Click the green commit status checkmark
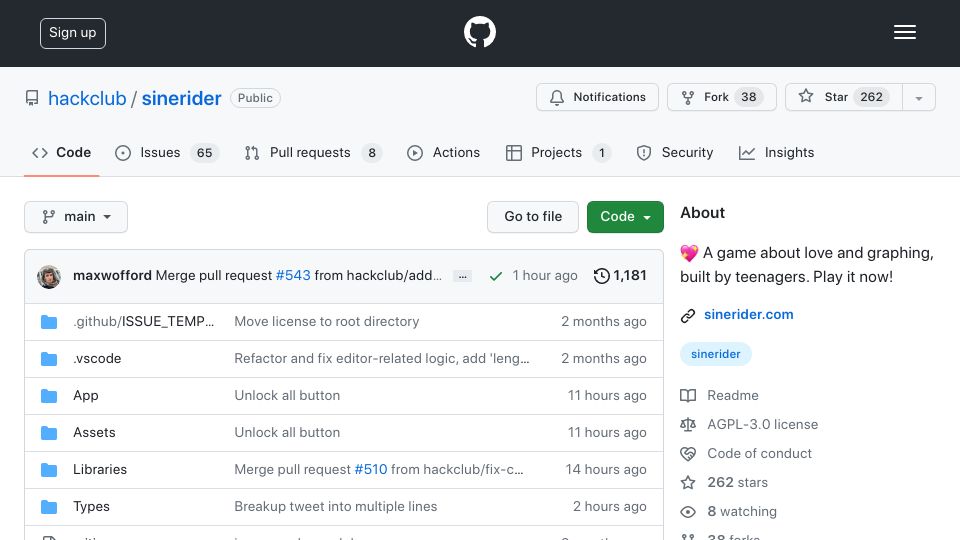The height and width of the screenshot is (540, 960). (x=496, y=277)
